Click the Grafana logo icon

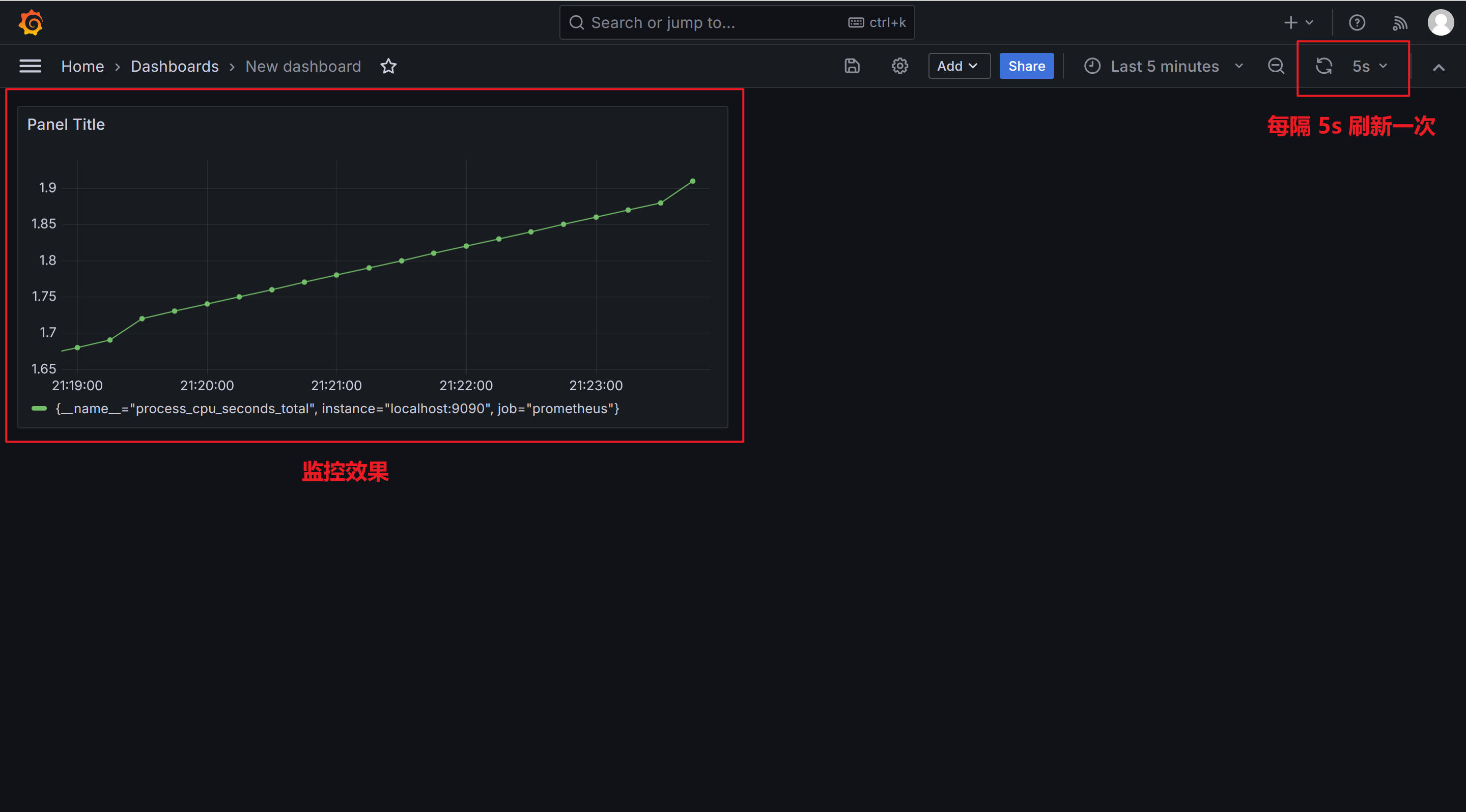point(31,23)
